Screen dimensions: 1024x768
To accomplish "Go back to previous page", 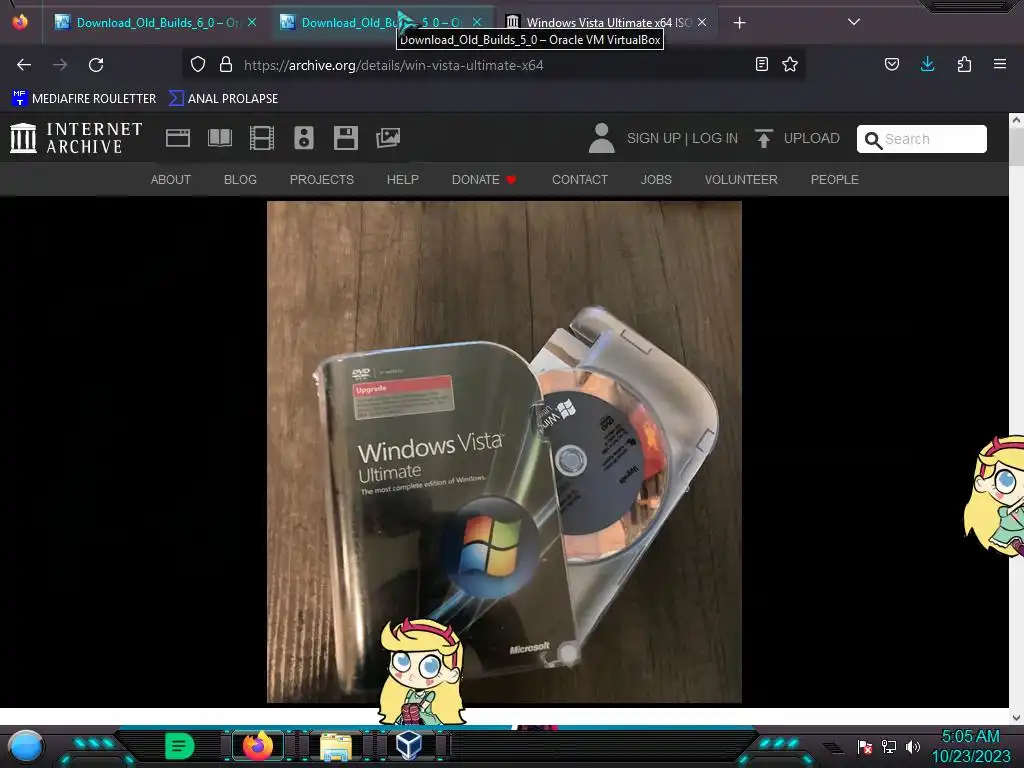I will (24, 65).
